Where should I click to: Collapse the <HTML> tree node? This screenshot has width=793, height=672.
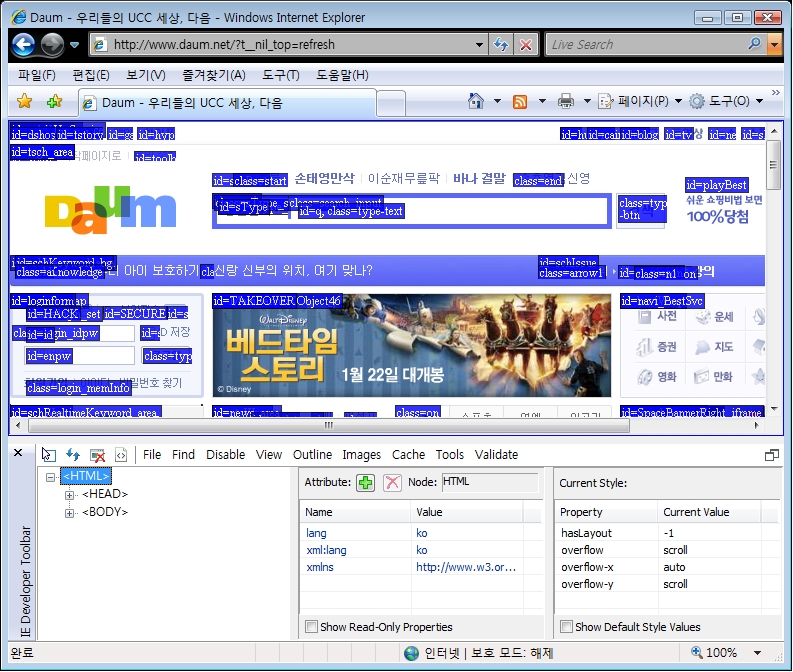(50, 477)
